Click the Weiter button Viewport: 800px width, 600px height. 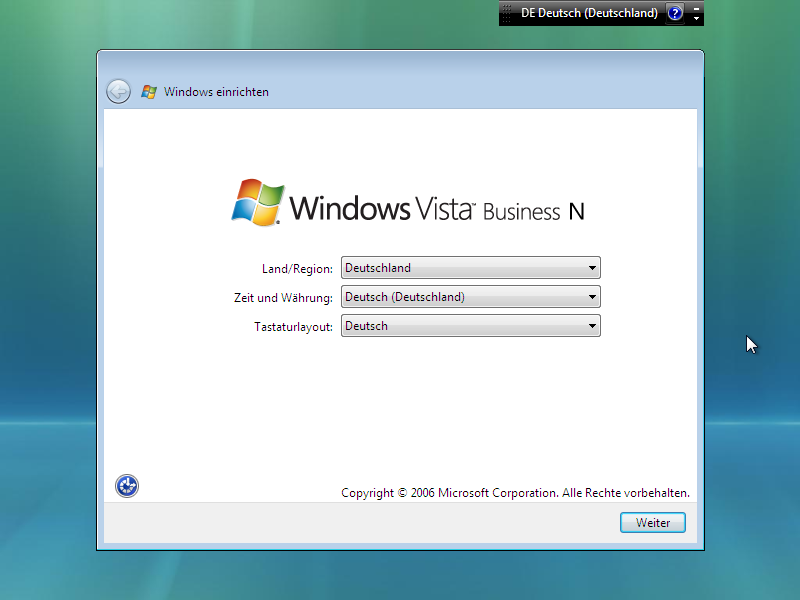[653, 522]
